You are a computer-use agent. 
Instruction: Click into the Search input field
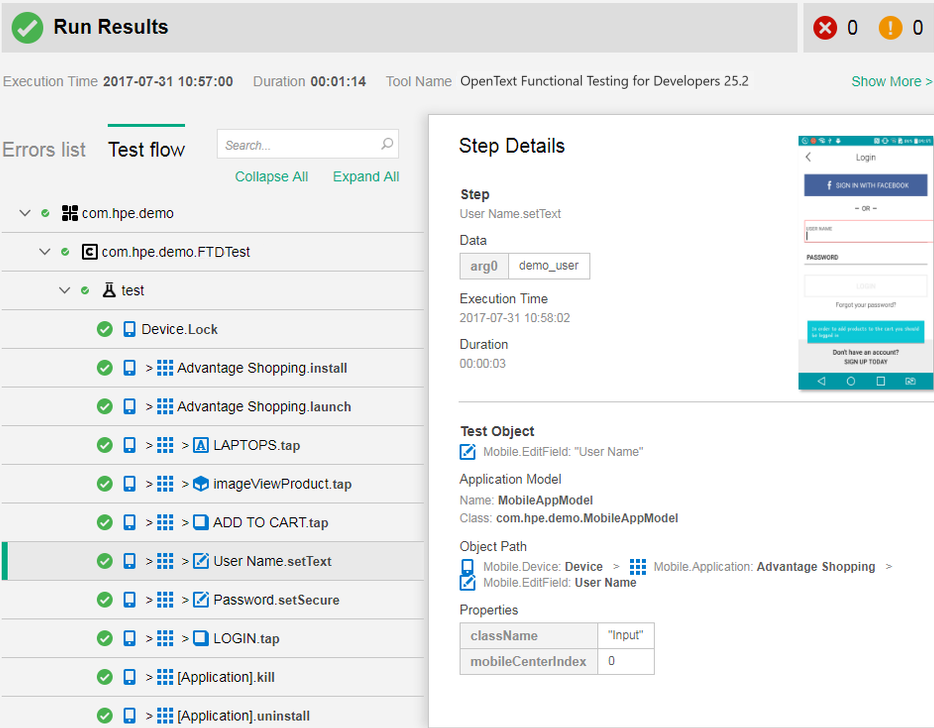pos(299,145)
